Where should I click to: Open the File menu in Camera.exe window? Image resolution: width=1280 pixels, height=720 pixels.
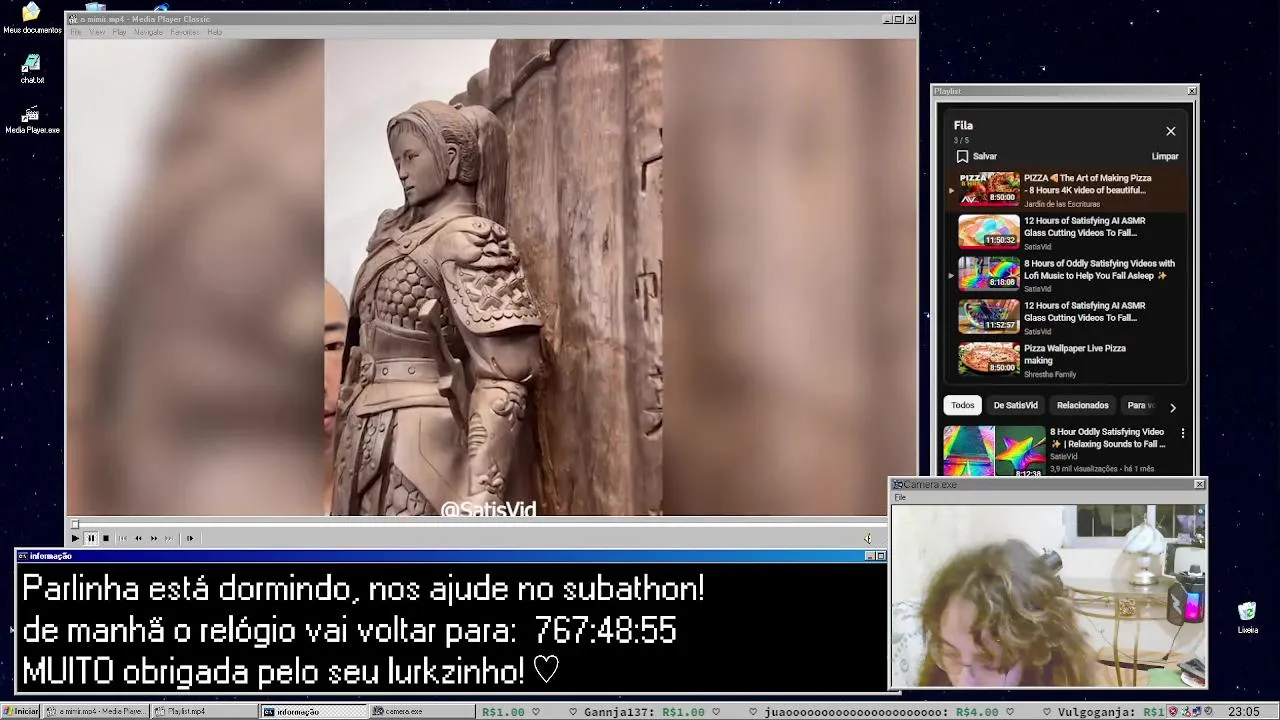pos(900,497)
